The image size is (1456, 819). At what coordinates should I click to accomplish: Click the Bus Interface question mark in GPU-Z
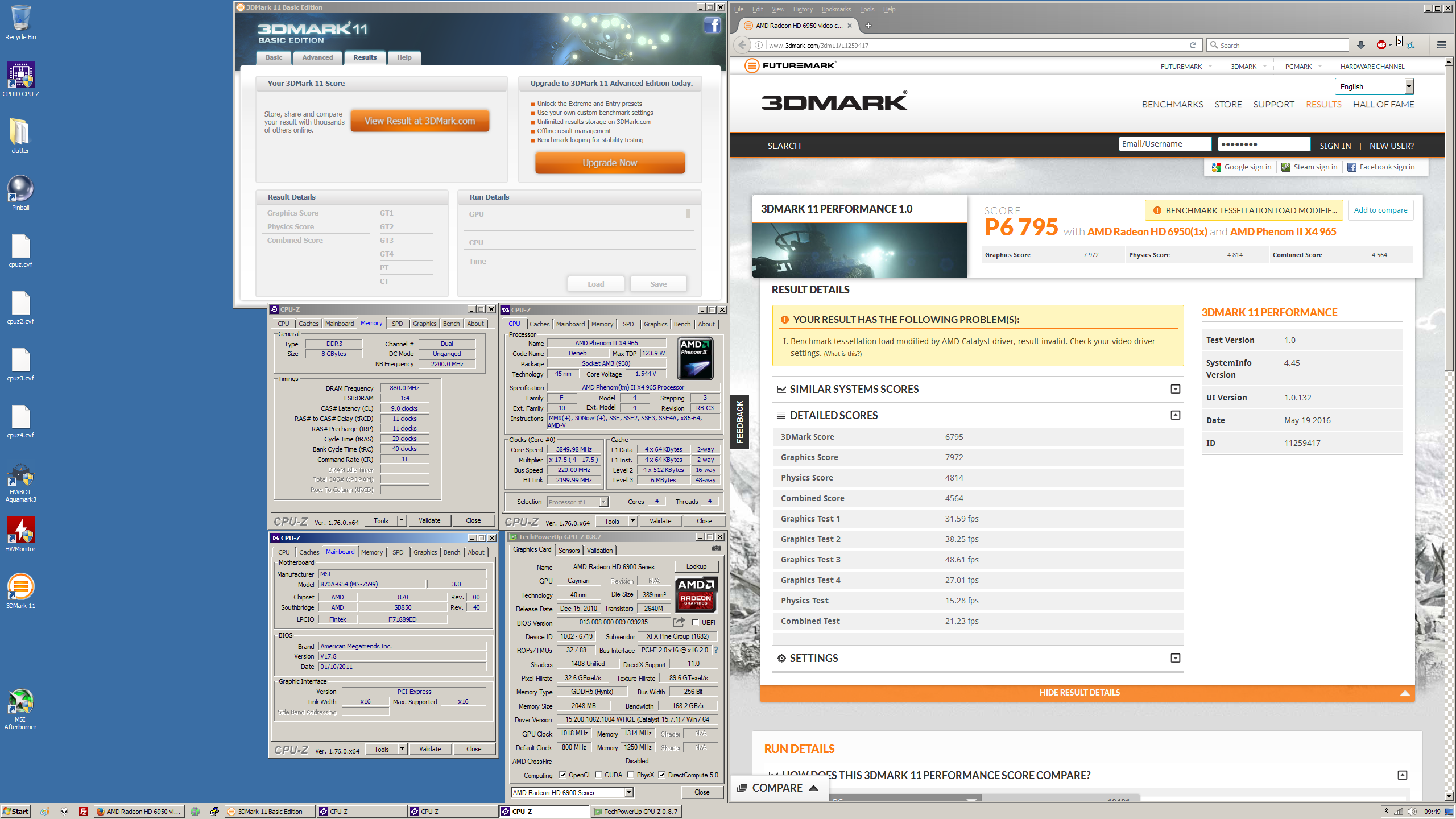pos(716,650)
